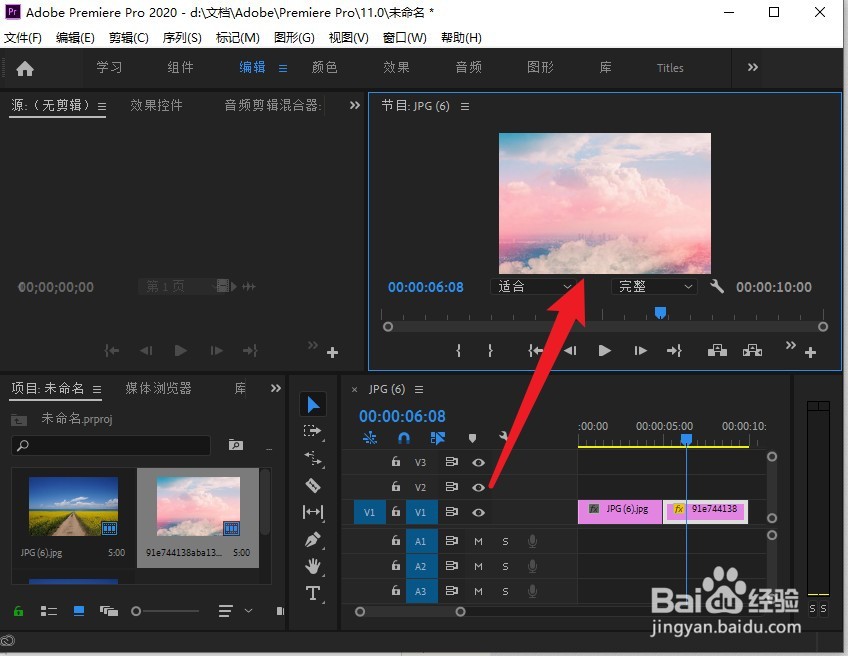Select JPG (6).jpg thumbnail in project
This screenshot has height=656, width=848.
coord(74,506)
